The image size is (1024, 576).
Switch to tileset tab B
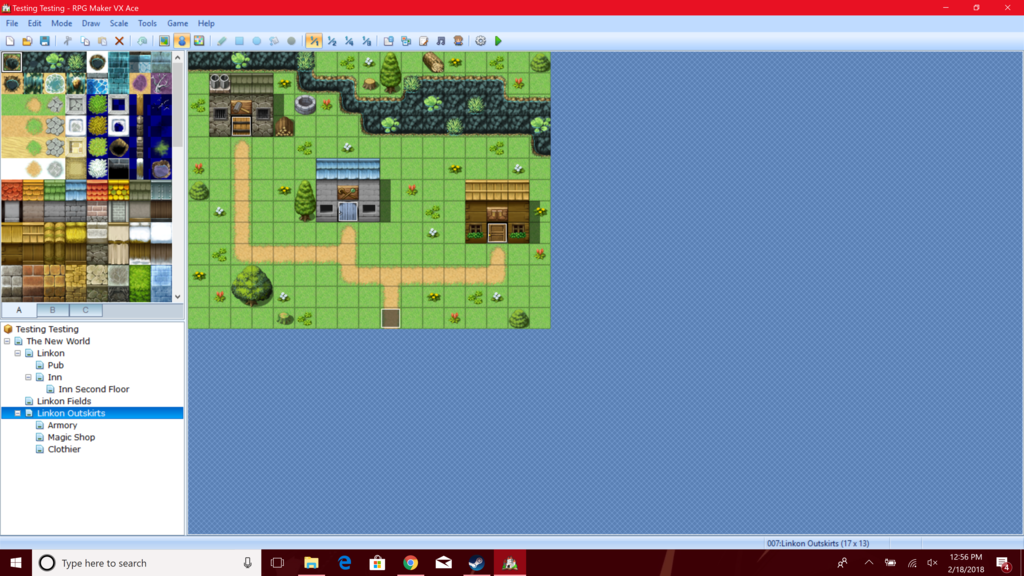click(x=52, y=310)
